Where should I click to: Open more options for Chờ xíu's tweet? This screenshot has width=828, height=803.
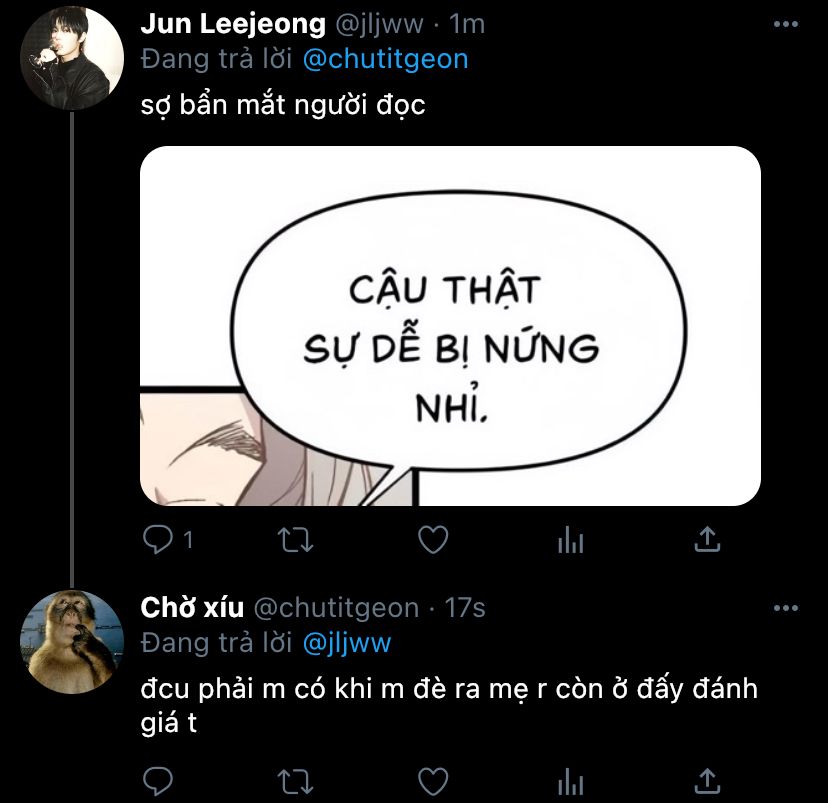point(785,608)
